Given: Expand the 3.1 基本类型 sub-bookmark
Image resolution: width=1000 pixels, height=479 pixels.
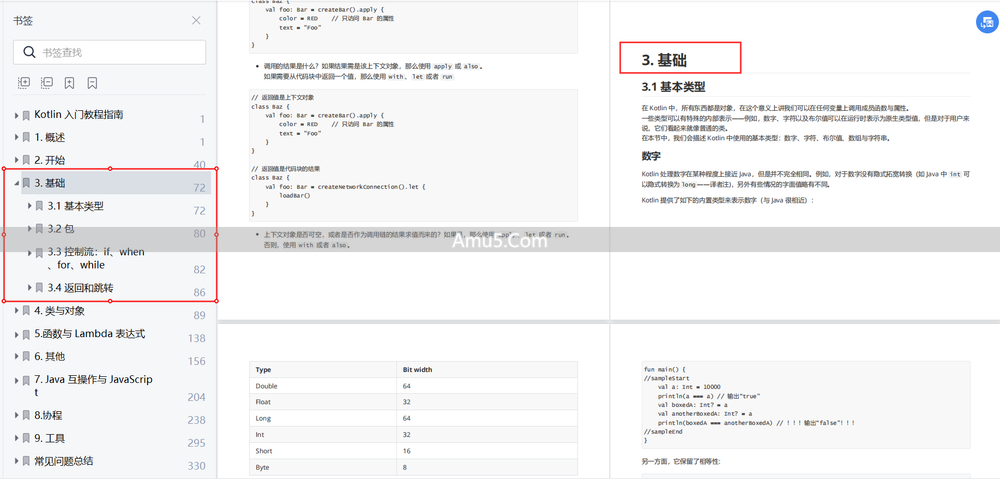Looking at the screenshot, I should click(30, 206).
